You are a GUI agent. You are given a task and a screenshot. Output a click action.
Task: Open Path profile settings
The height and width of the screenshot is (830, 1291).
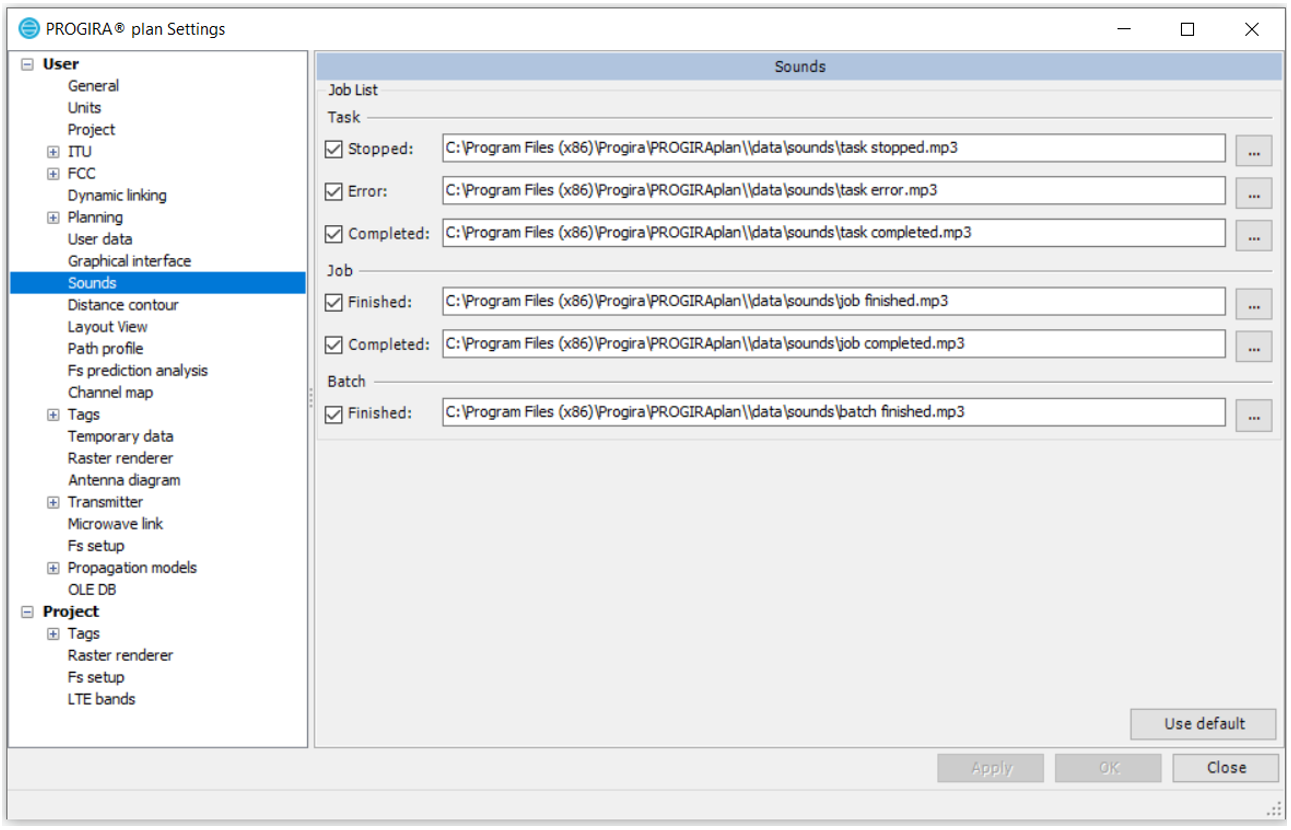click(x=105, y=349)
